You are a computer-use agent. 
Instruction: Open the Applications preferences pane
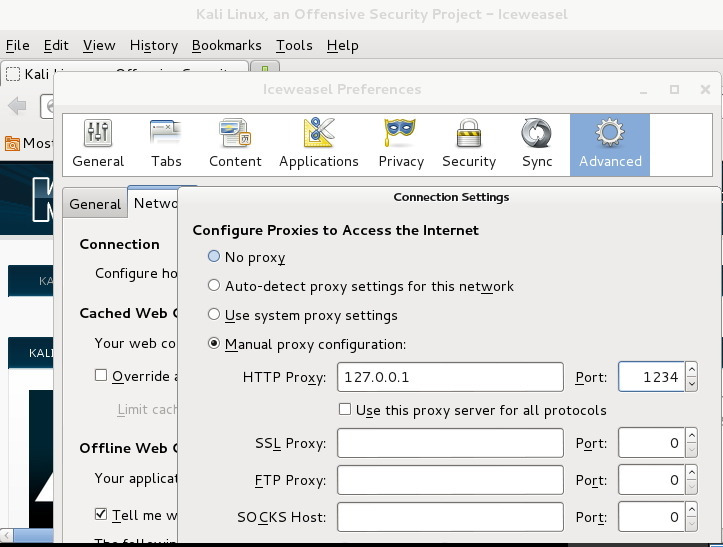pyautogui.click(x=319, y=144)
